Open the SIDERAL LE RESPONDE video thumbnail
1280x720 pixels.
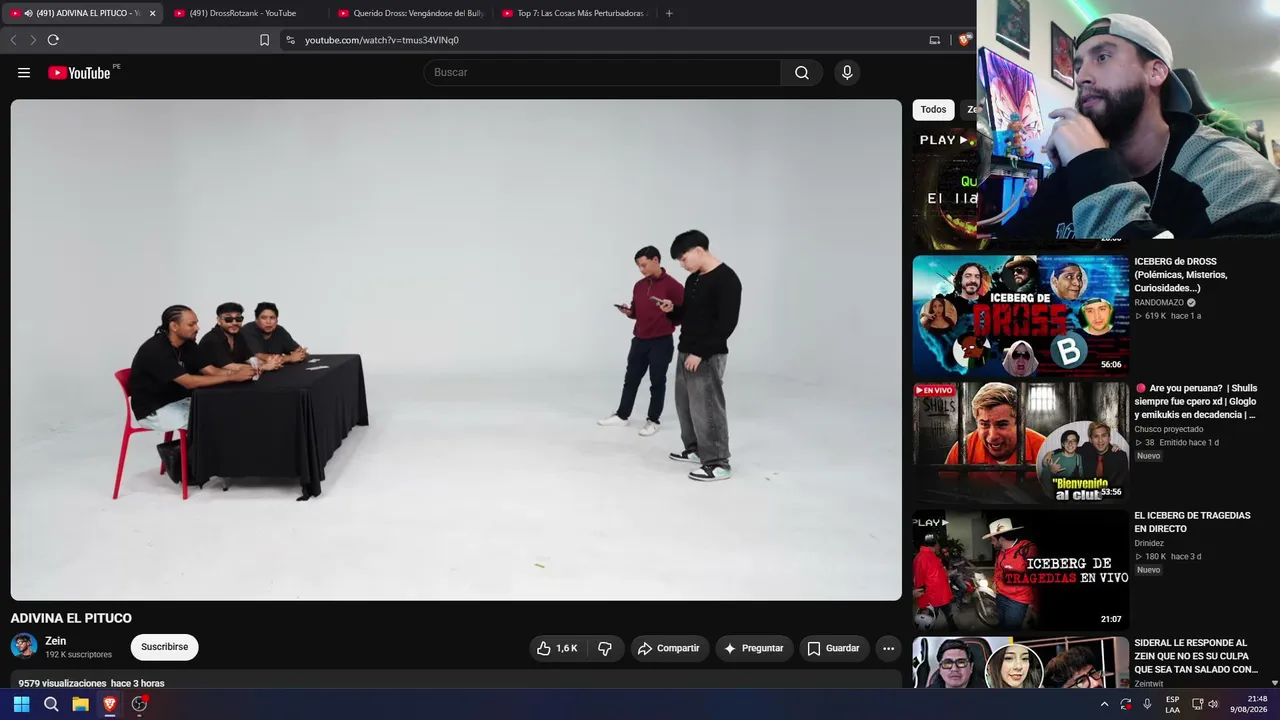(1020, 663)
